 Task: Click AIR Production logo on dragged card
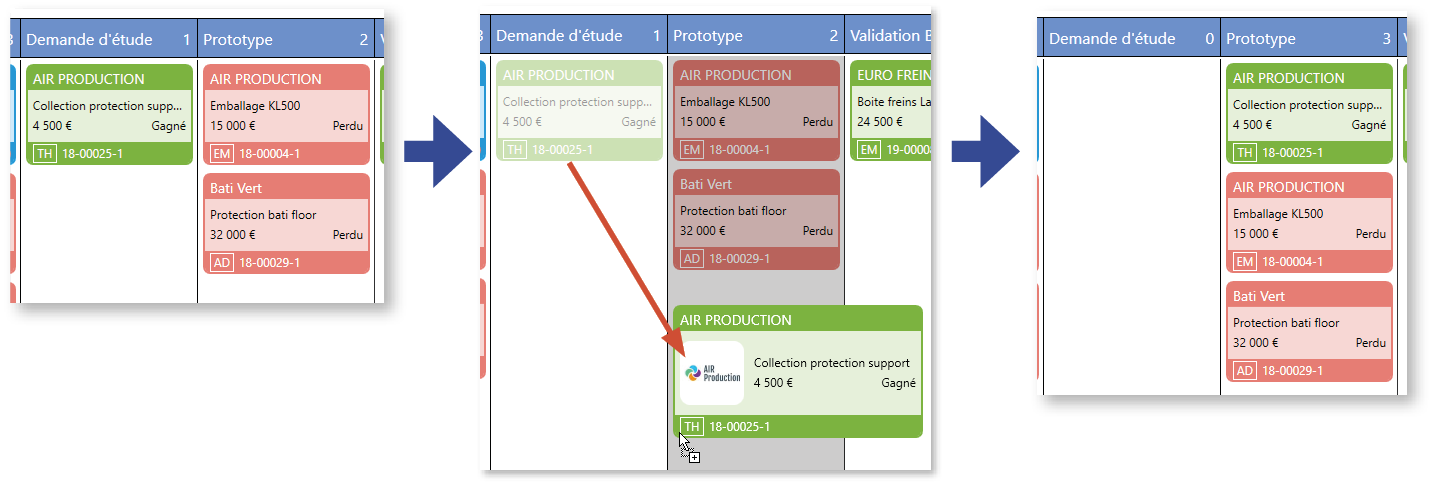(x=712, y=373)
